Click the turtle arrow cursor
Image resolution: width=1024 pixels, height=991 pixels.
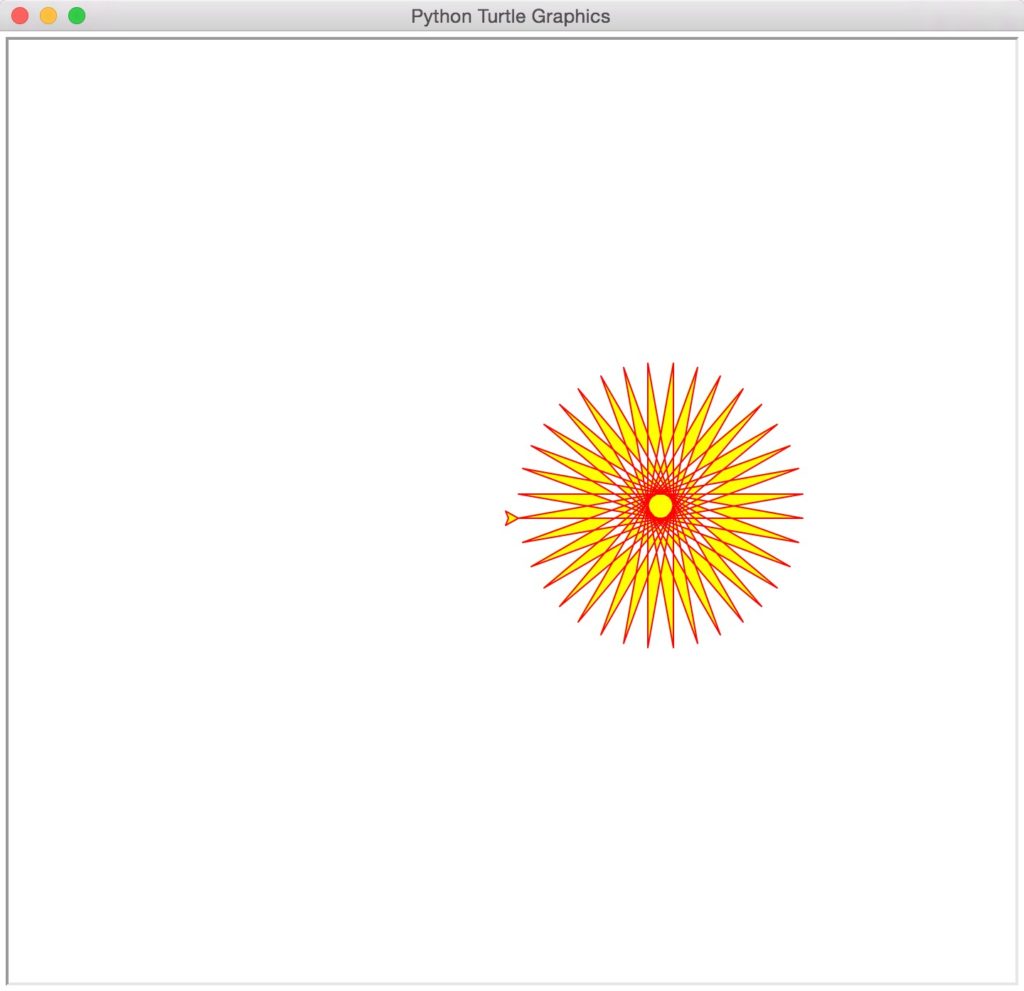[511, 518]
